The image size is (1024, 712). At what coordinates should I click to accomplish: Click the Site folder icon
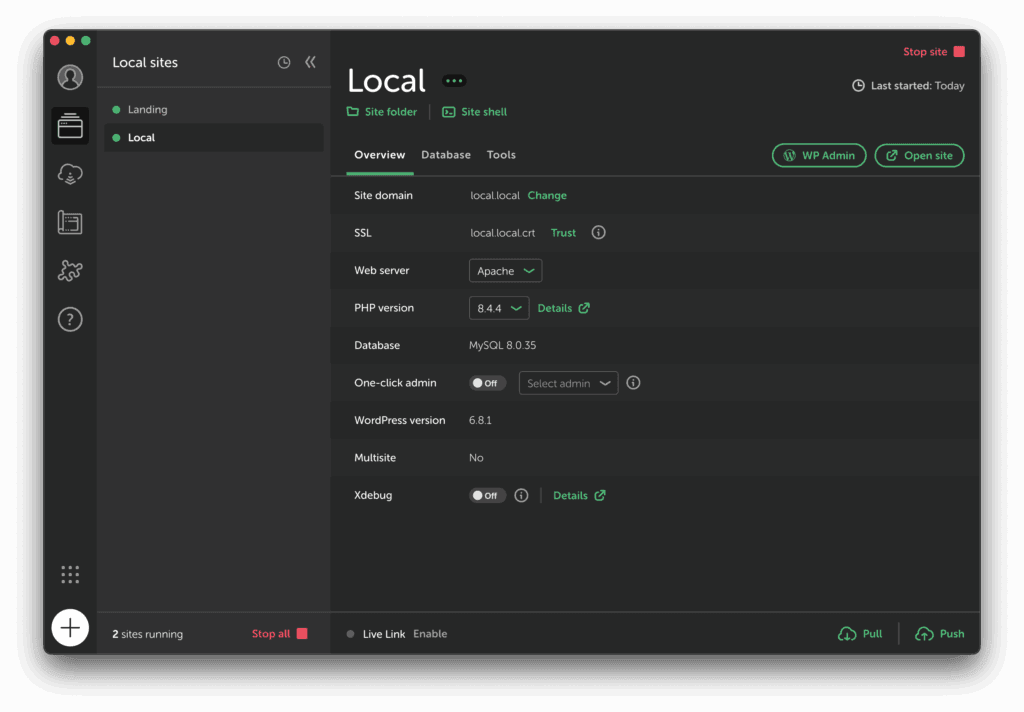(x=353, y=112)
